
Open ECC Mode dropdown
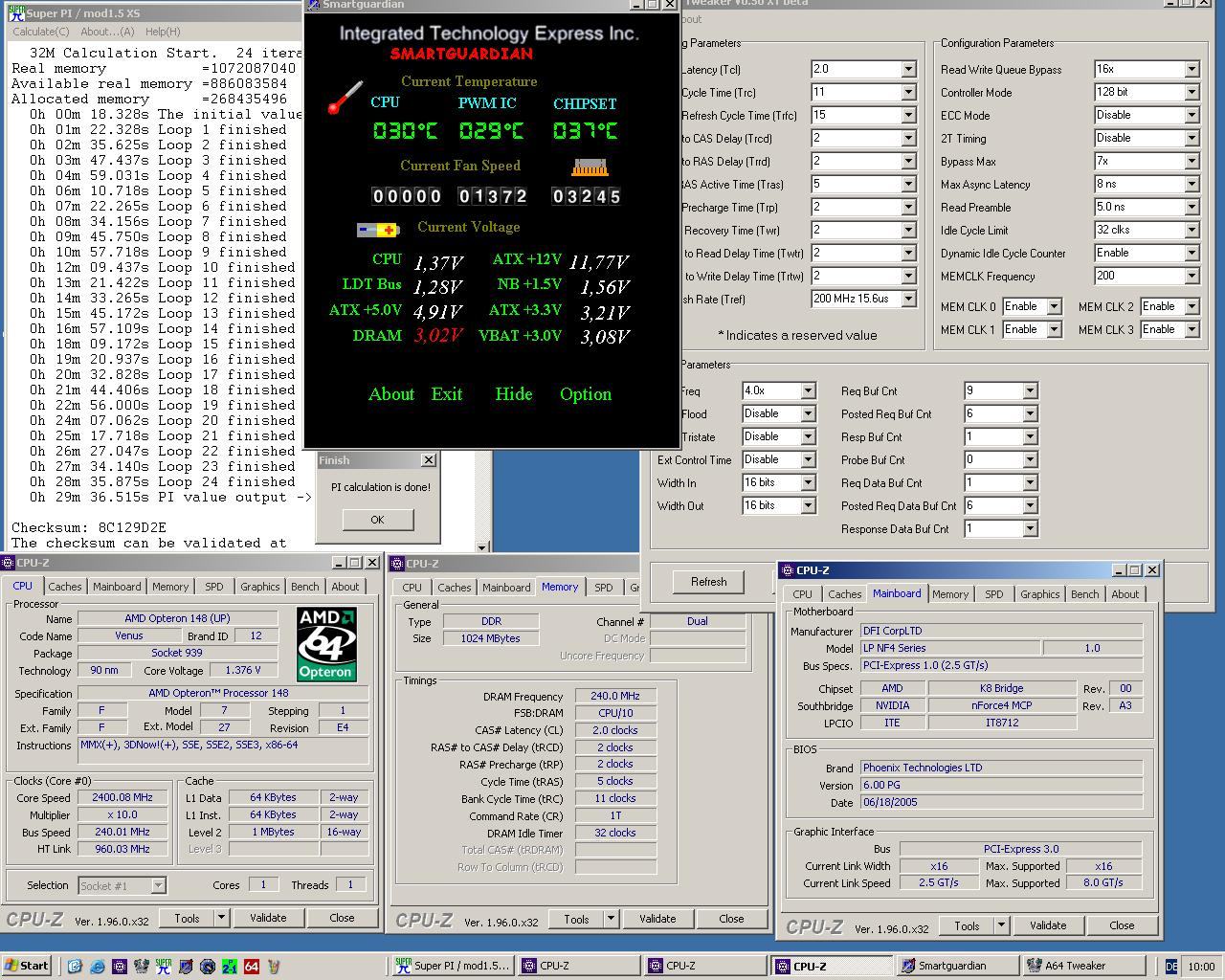coord(1192,115)
